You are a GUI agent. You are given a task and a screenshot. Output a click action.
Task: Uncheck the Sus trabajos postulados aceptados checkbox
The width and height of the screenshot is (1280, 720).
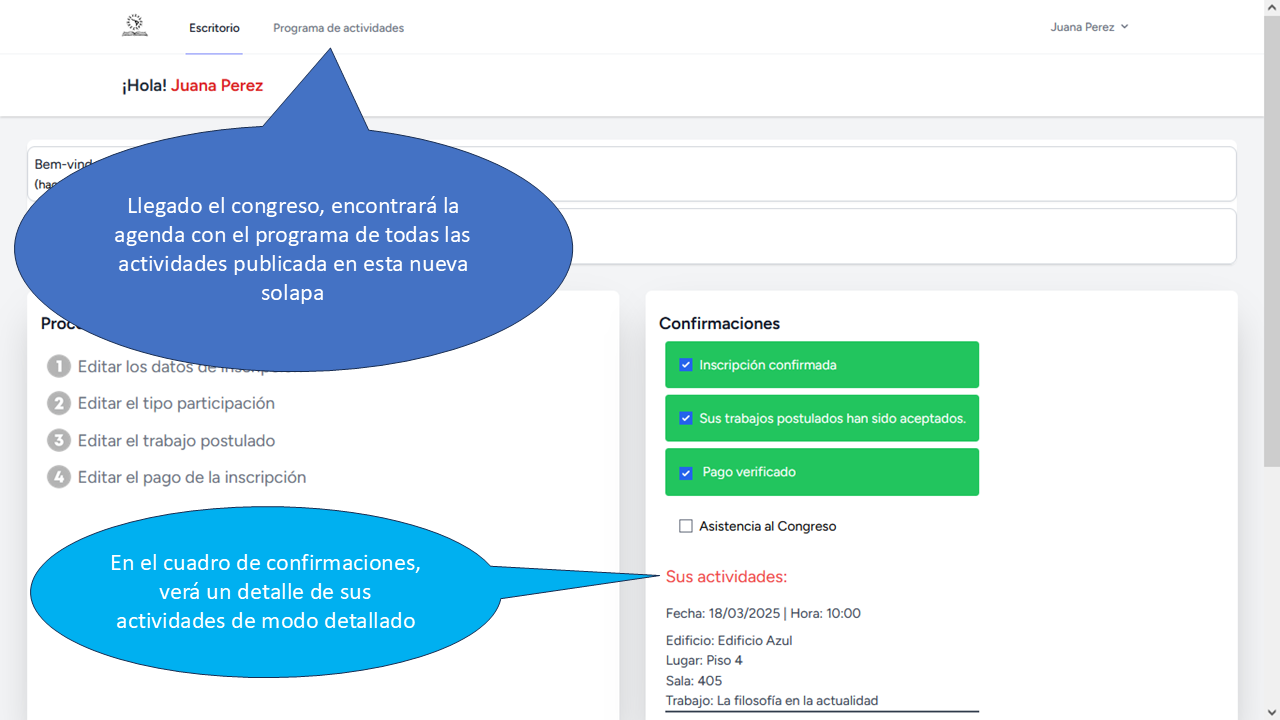pyautogui.click(x=686, y=418)
